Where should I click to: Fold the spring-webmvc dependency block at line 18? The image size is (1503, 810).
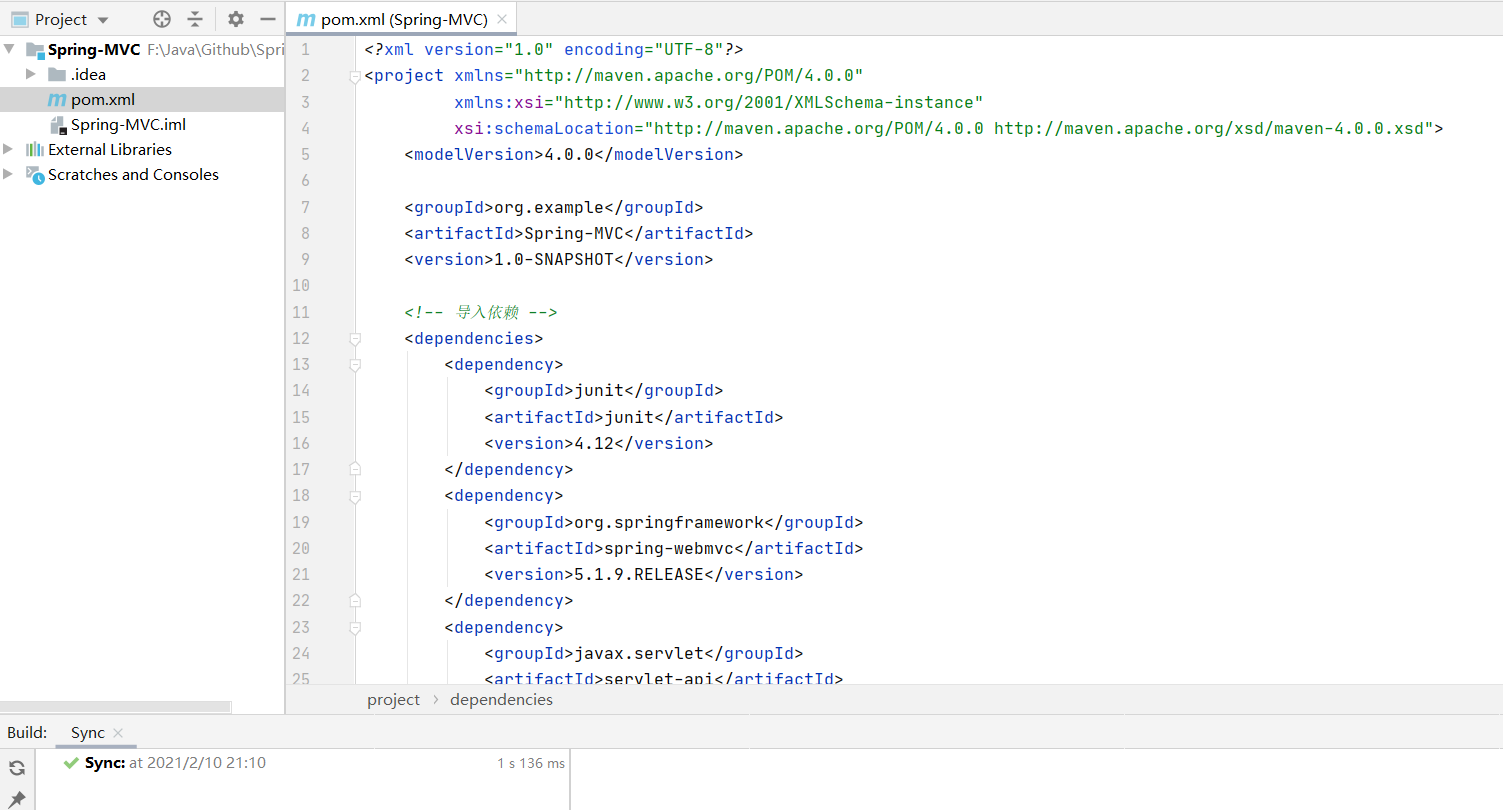point(355,496)
